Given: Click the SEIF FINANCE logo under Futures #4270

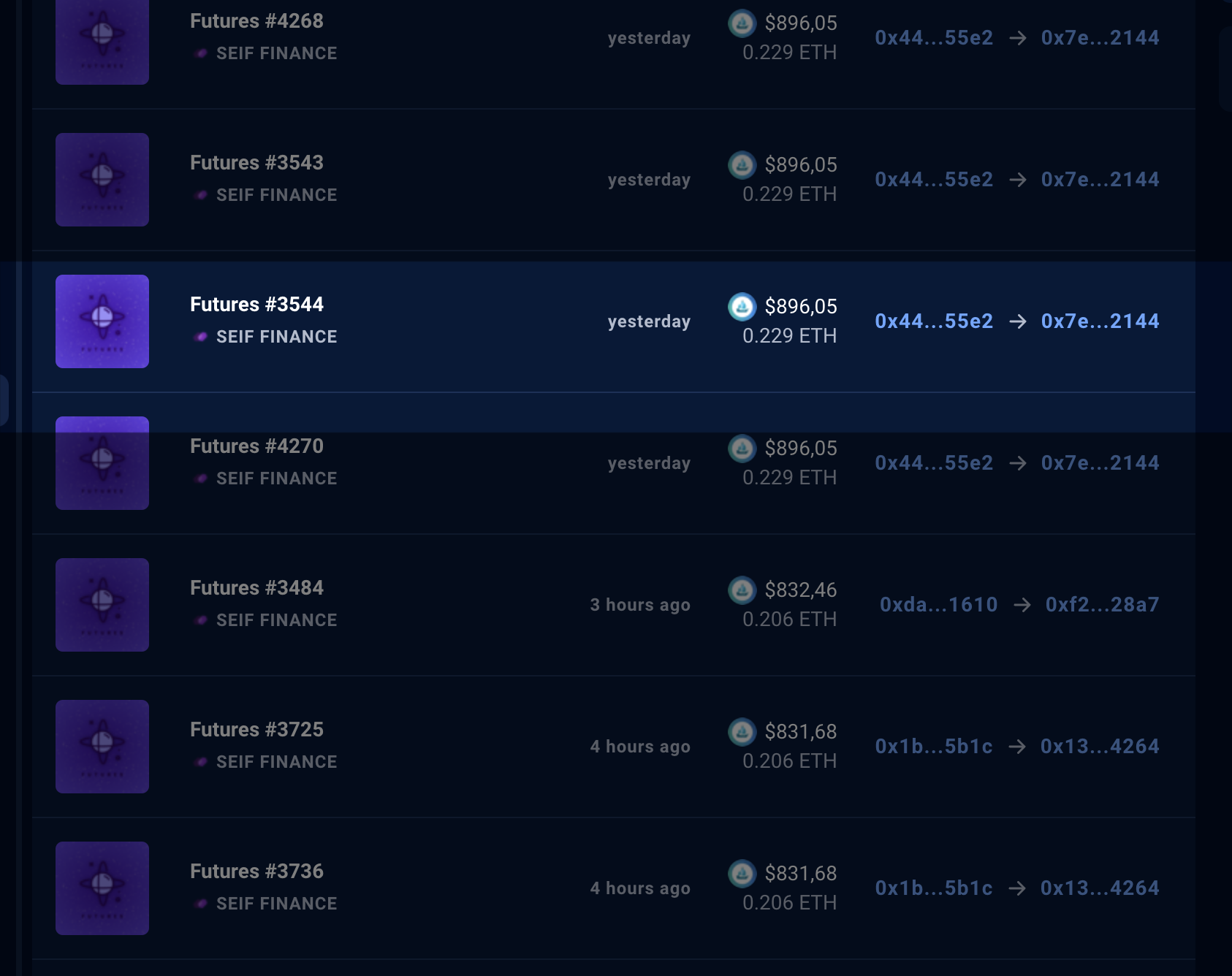Looking at the screenshot, I should (x=201, y=479).
